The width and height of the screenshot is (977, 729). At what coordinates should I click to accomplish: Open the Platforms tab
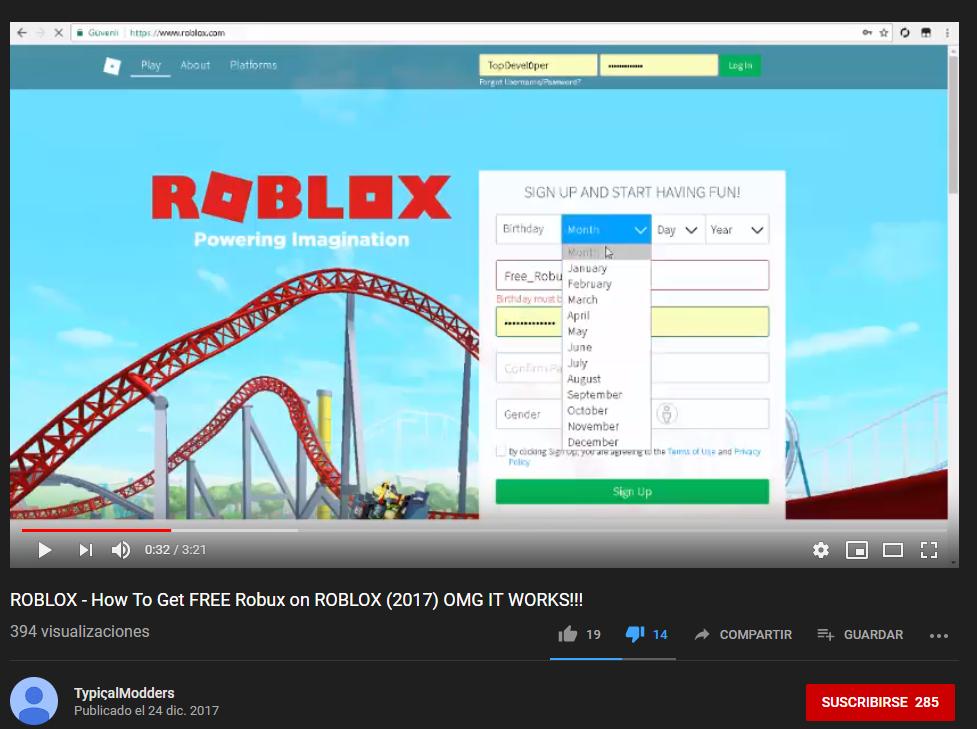point(253,65)
